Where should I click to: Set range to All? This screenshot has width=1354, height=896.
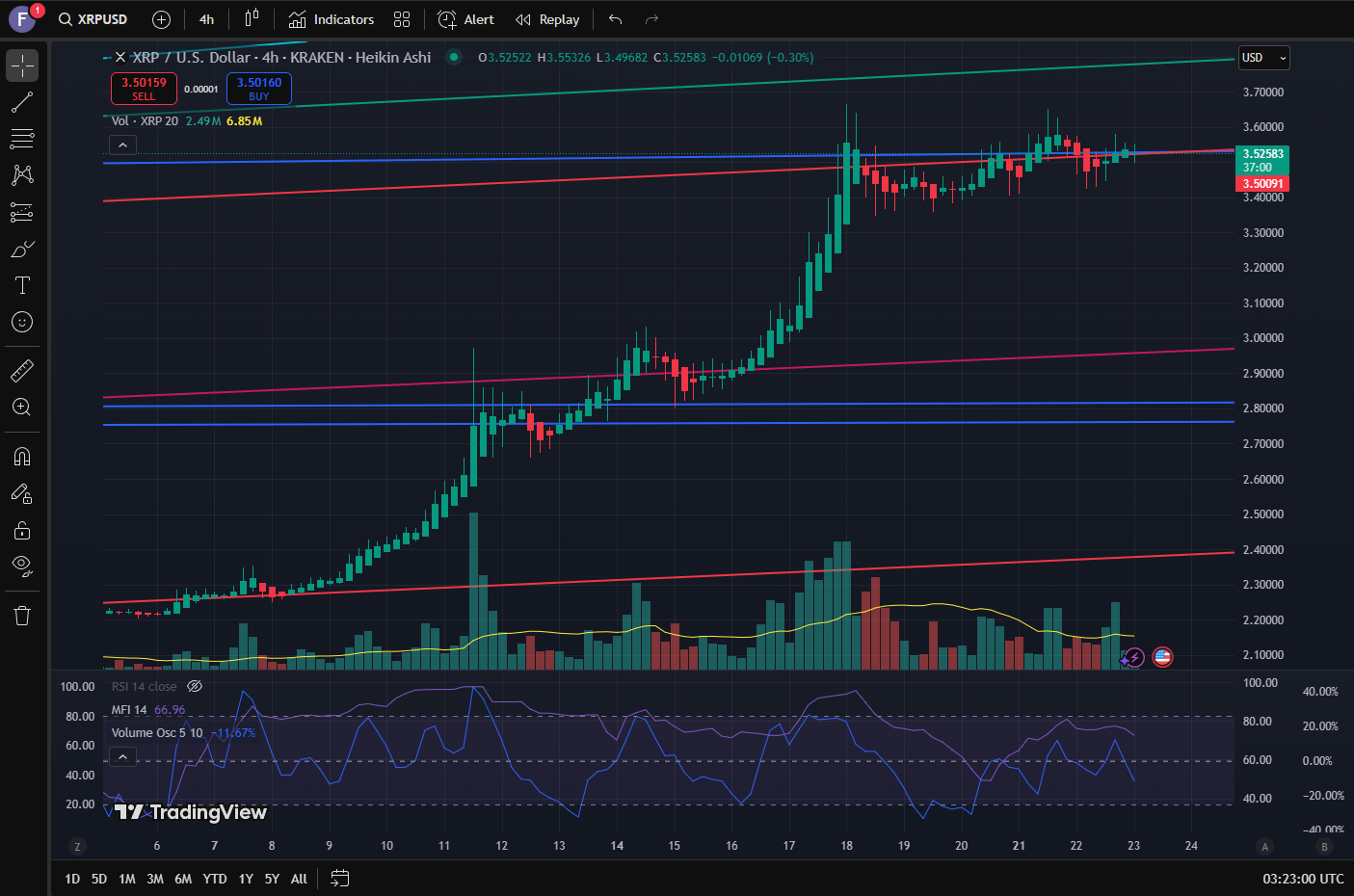point(299,879)
